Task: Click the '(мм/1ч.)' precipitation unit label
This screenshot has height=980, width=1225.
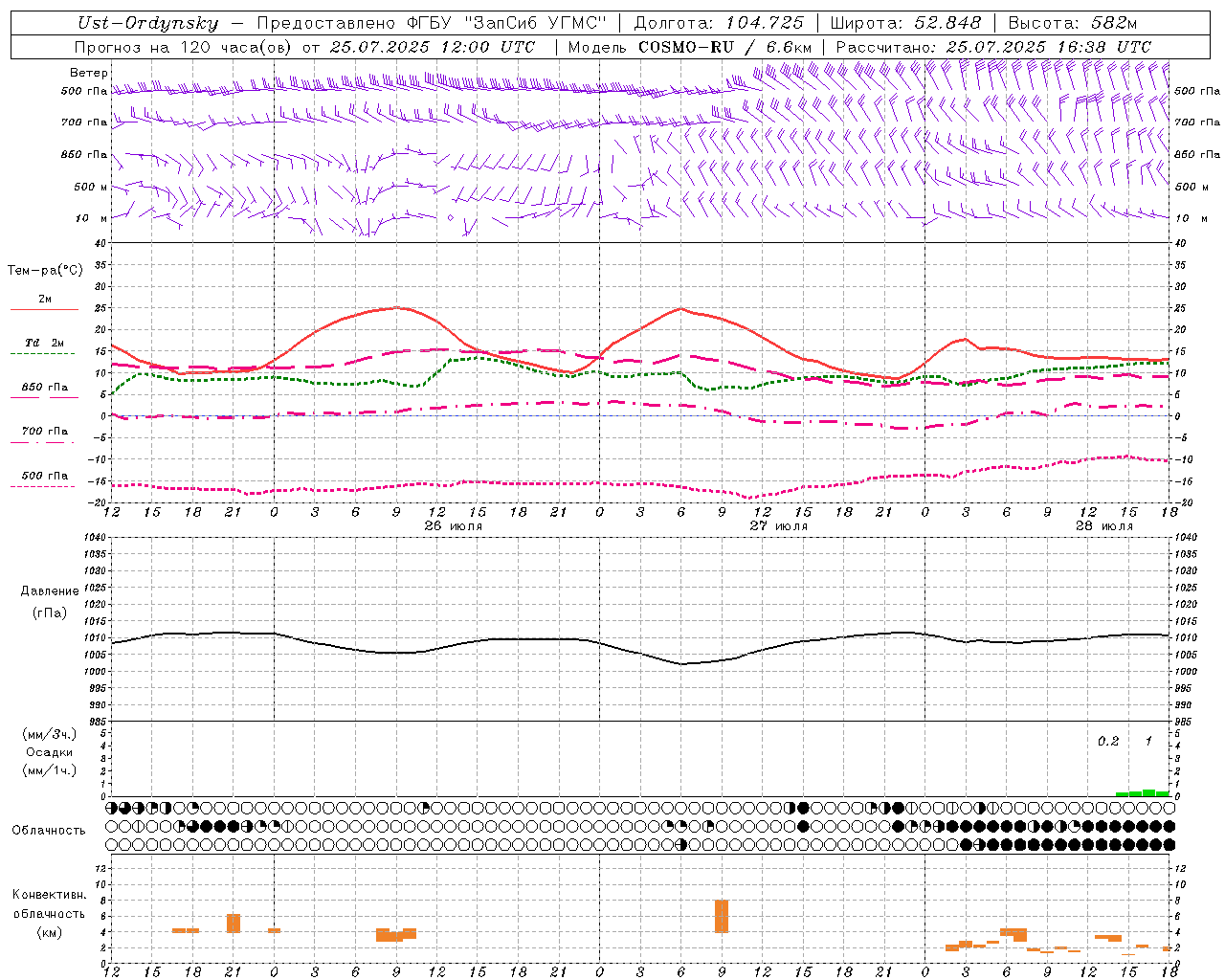Action: coord(50,770)
